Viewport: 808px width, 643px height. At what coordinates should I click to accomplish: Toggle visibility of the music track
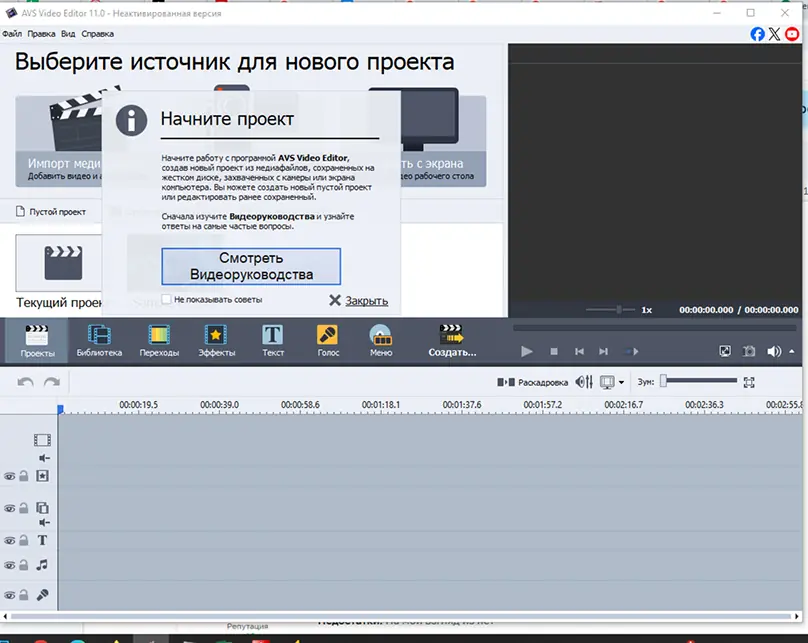(x=9, y=565)
